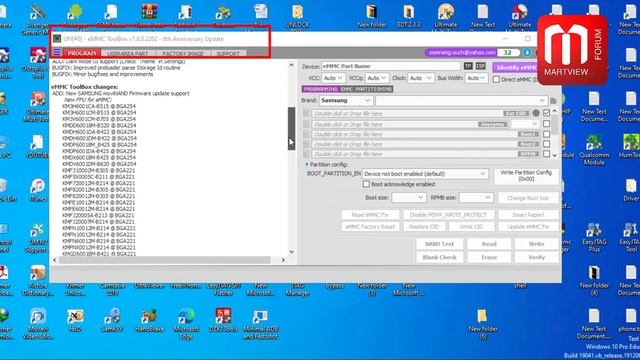Click the file list scroll-down arrow
The width and height of the screenshot is (640, 360).
pos(554,155)
